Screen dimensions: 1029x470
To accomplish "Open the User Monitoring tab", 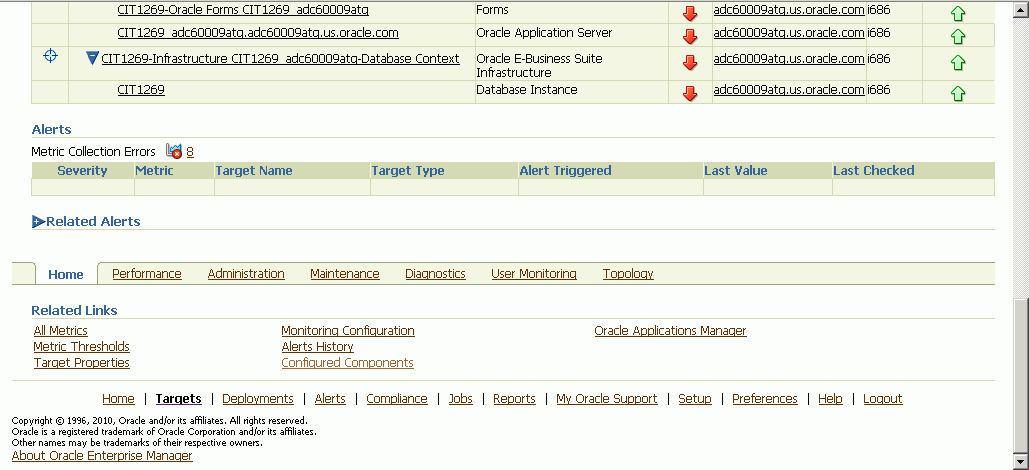I will (534, 274).
